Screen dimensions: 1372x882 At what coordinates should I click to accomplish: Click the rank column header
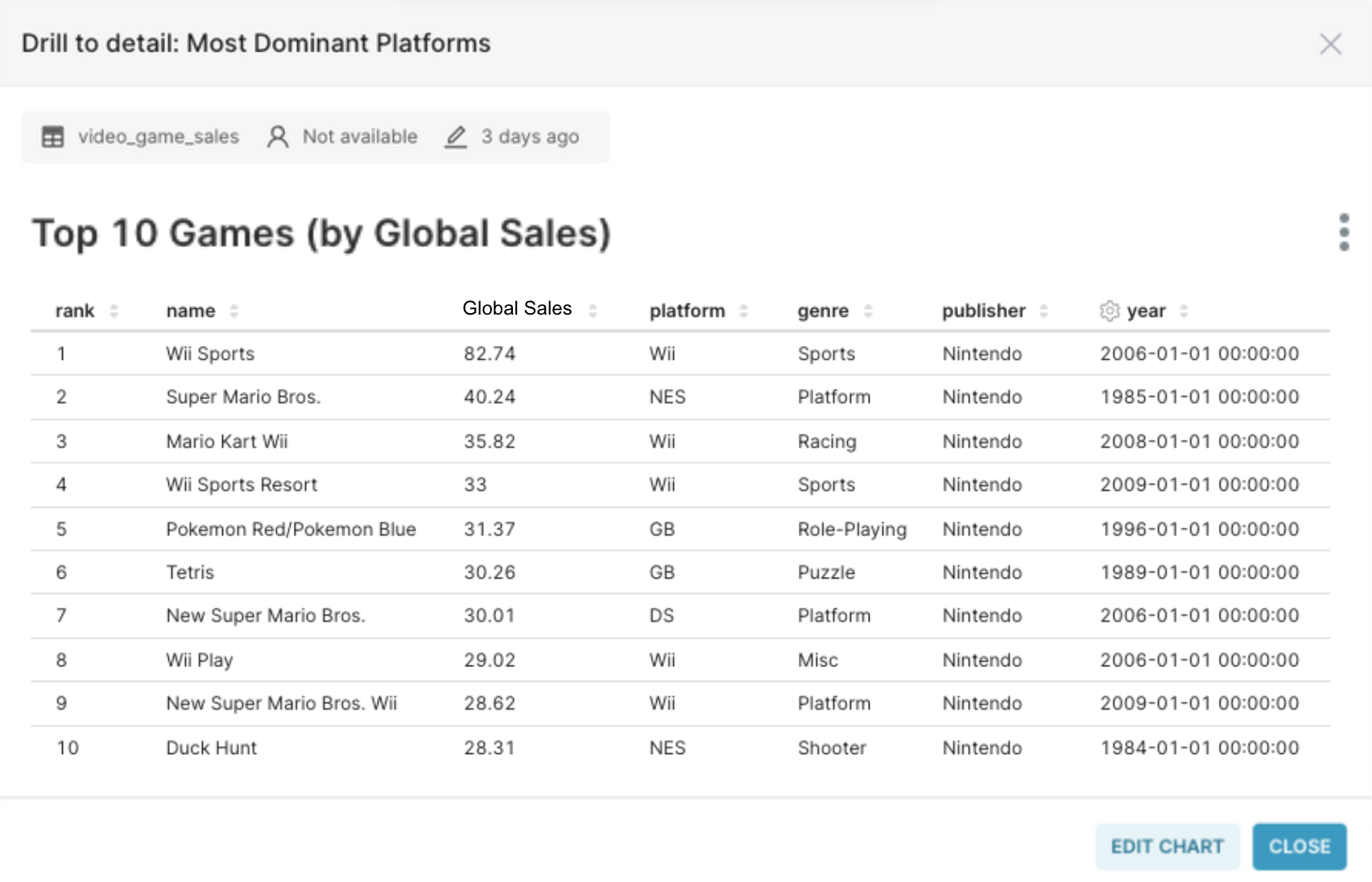coord(75,311)
